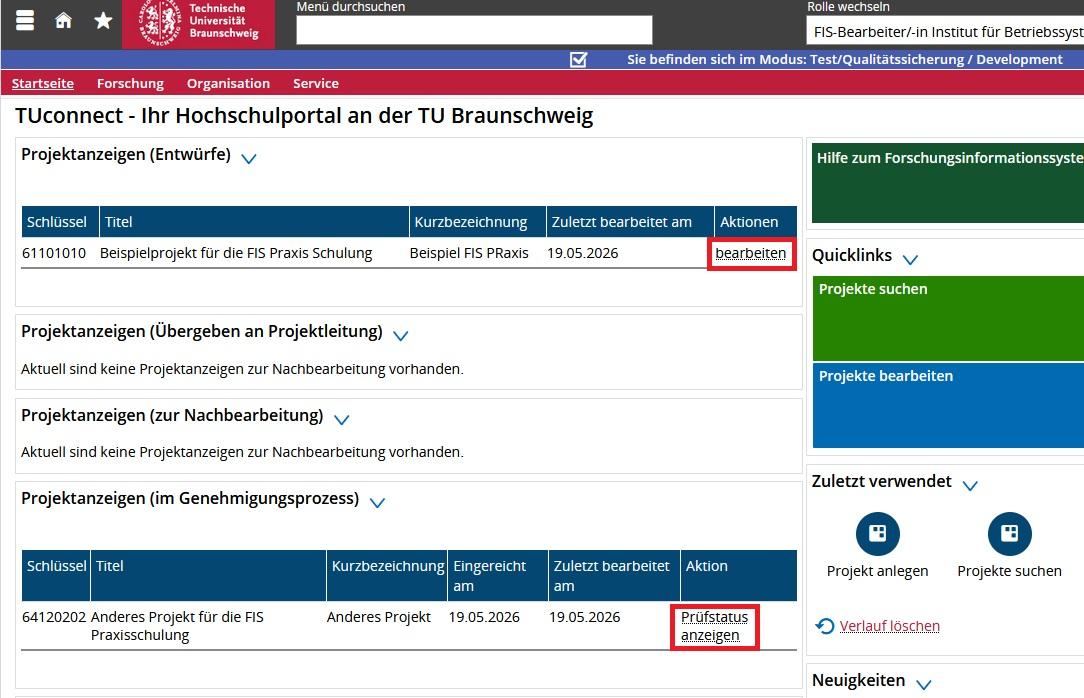Collapse zur Nachbearbeitung section
1084x698 pixels.
(342, 419)
